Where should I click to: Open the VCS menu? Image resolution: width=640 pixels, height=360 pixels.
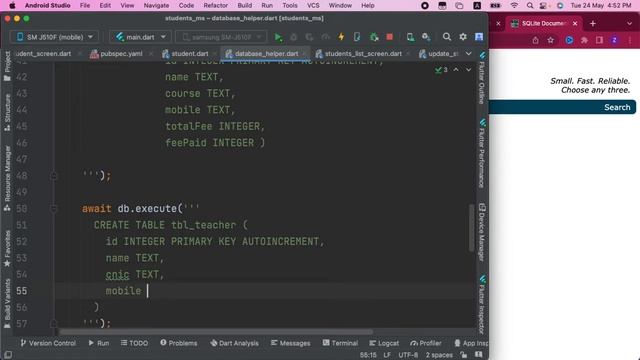(313, 6)
